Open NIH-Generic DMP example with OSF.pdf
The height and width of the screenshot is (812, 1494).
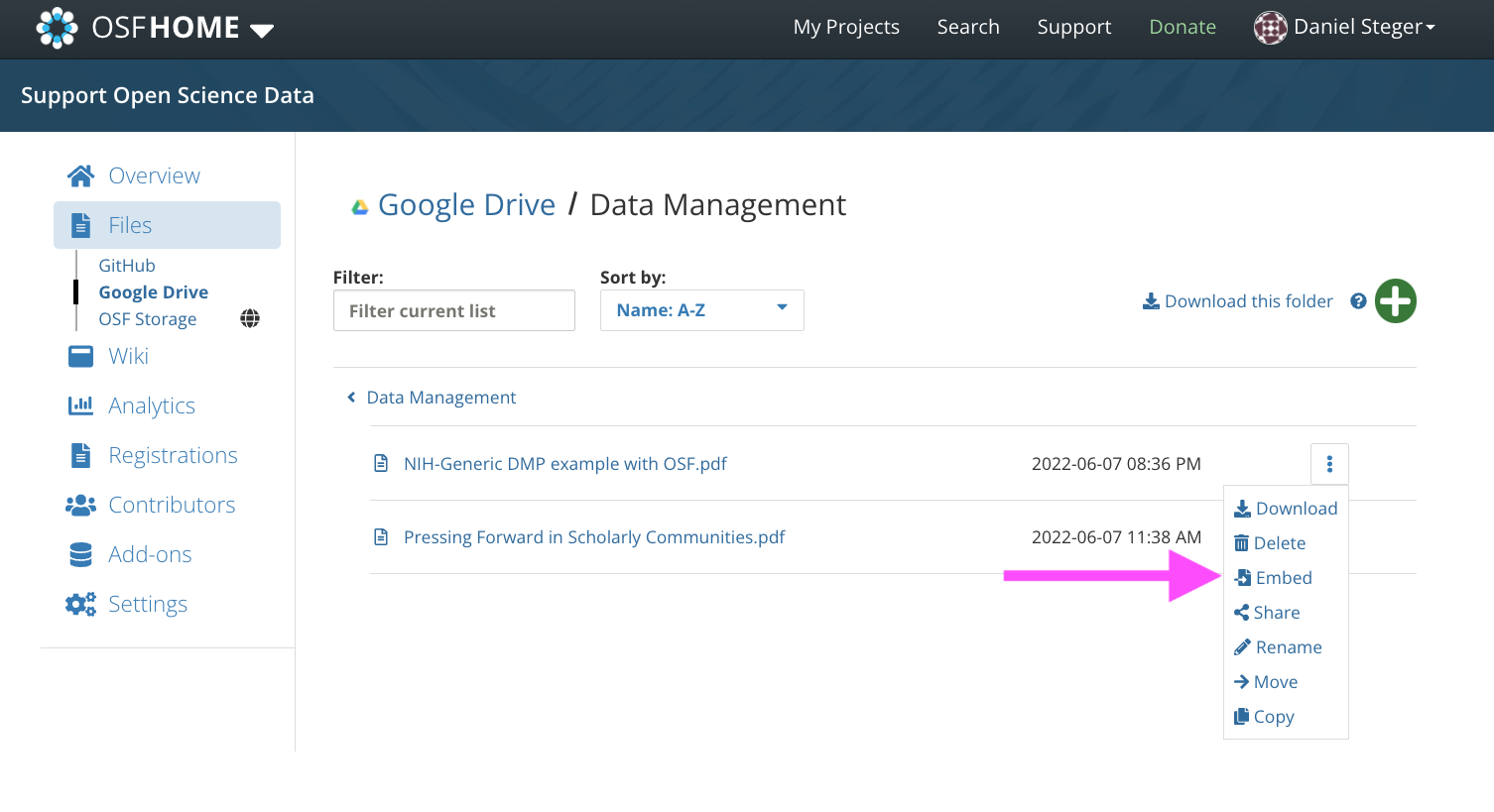pyautogui.click(x=565, y=463)
